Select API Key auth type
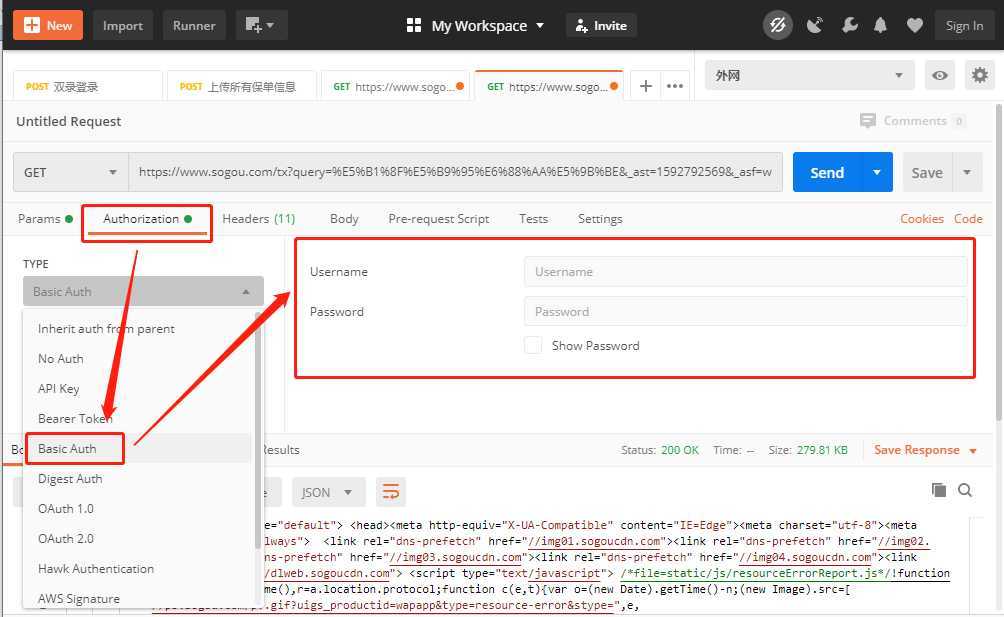 pyautogui.click(x=138, y=389)
